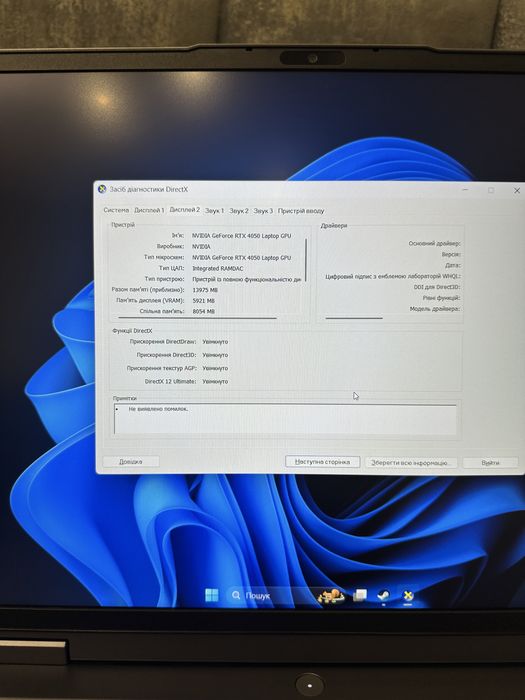Click the Integrated RAMDAC value
The image size is (525, 700).
point(218,268)
